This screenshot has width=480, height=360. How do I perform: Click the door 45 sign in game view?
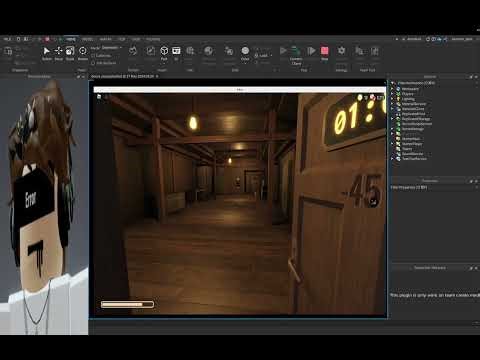(x=365, y=191)
